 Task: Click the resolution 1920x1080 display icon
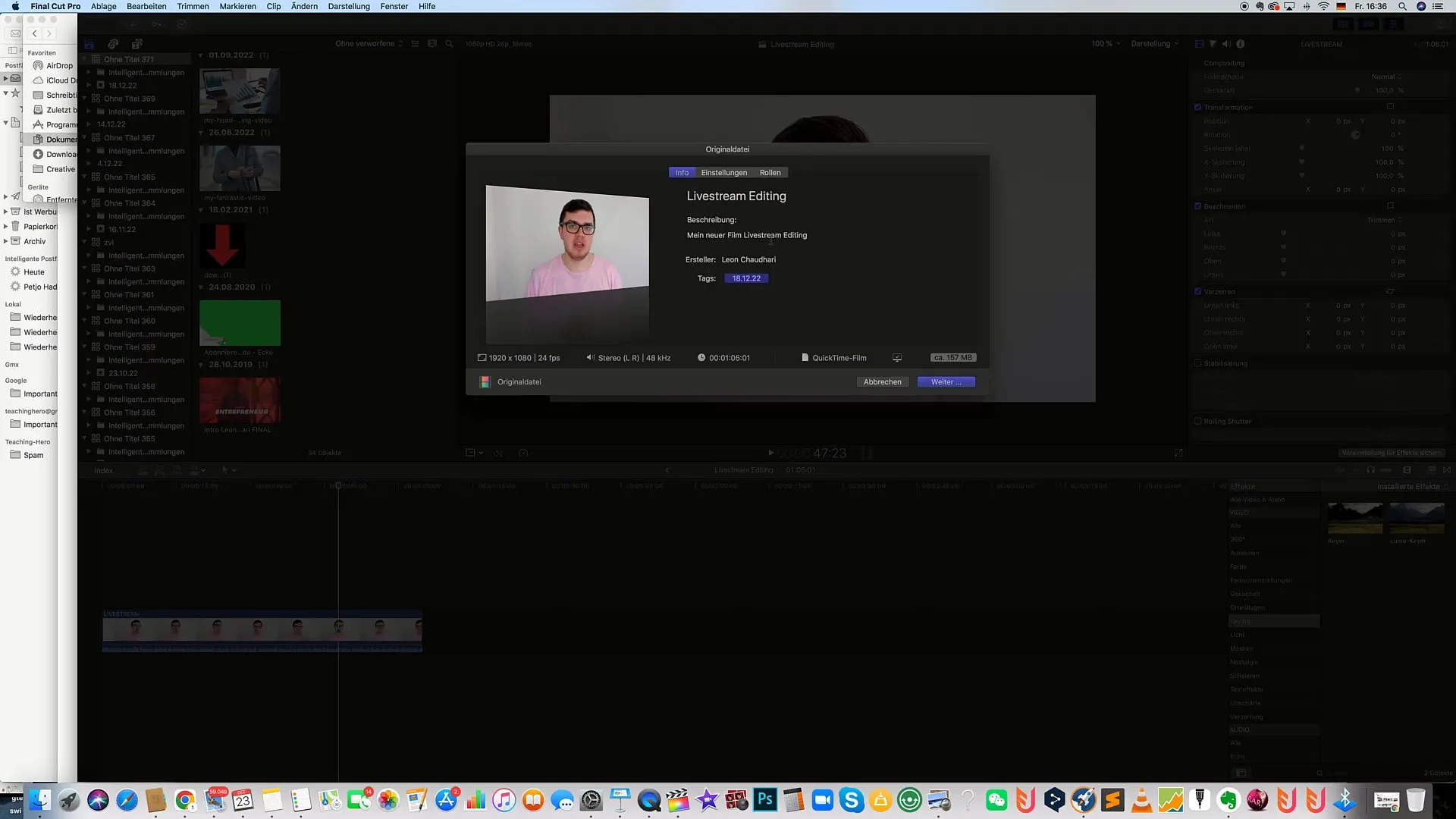[x=482, y=357]
